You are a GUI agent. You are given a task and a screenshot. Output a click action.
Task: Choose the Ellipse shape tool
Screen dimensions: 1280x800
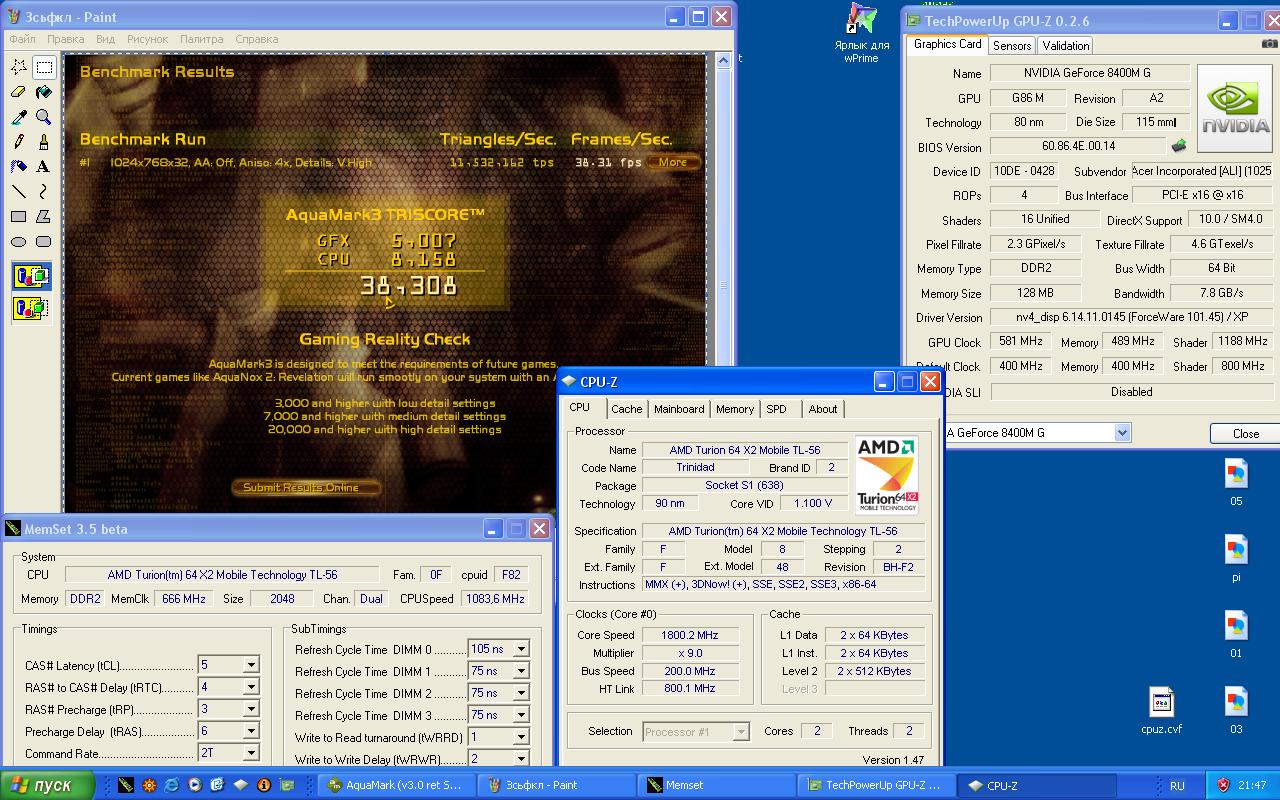point(19,241)
